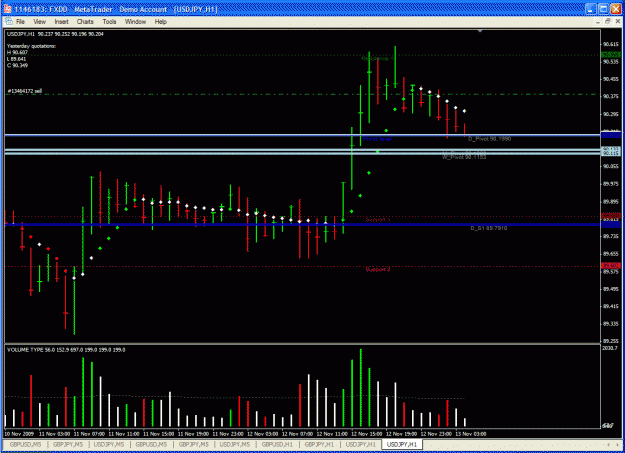Switch to the second GBPJPY,M5 chart tab
This screenshot has width=625, height=453.
tap(193, 444)
